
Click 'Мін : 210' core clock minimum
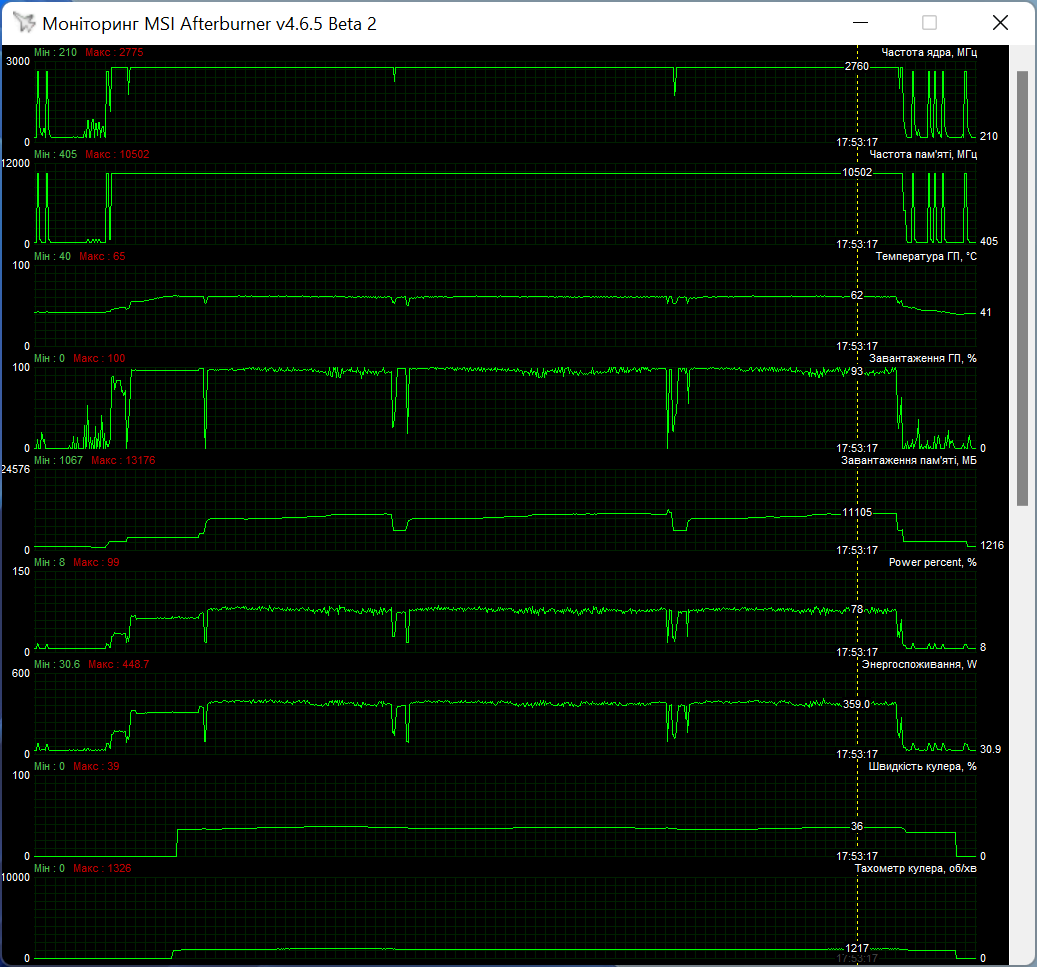click(56, 52)
